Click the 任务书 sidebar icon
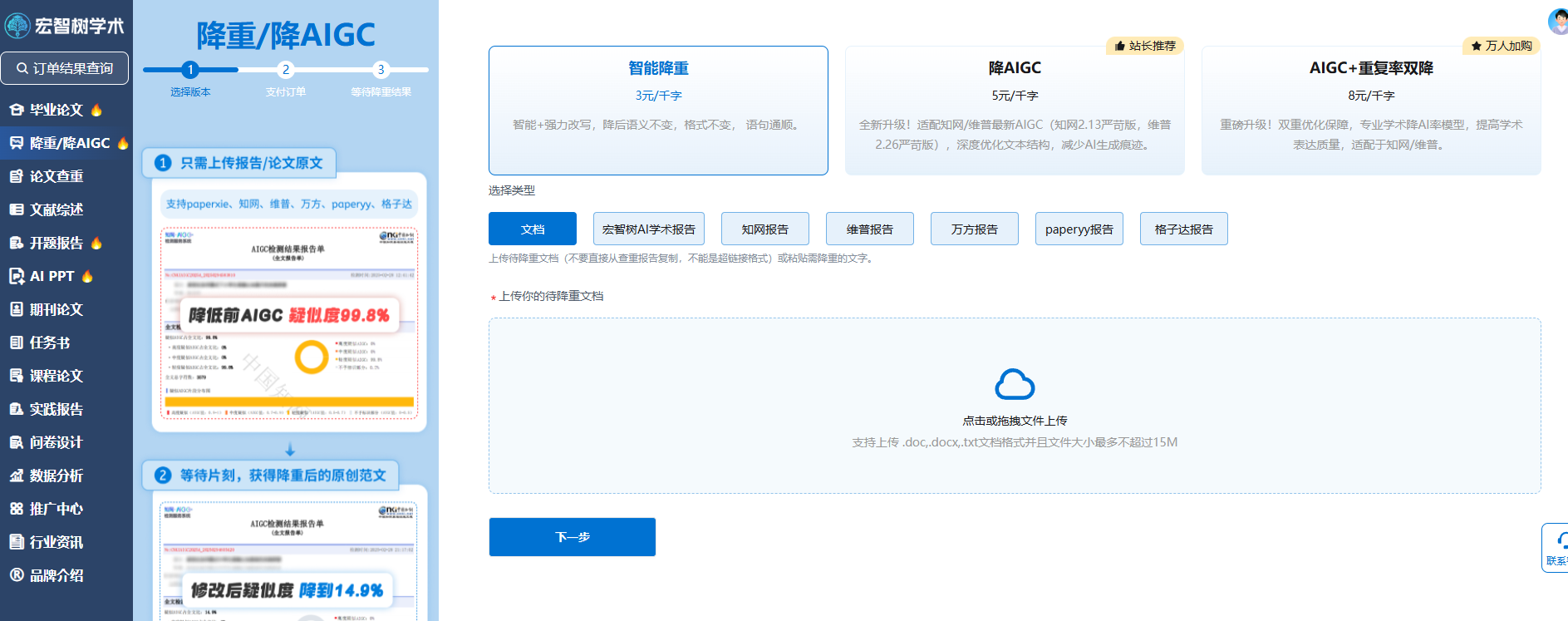1568x621 pixels. (x=17, y=343)
